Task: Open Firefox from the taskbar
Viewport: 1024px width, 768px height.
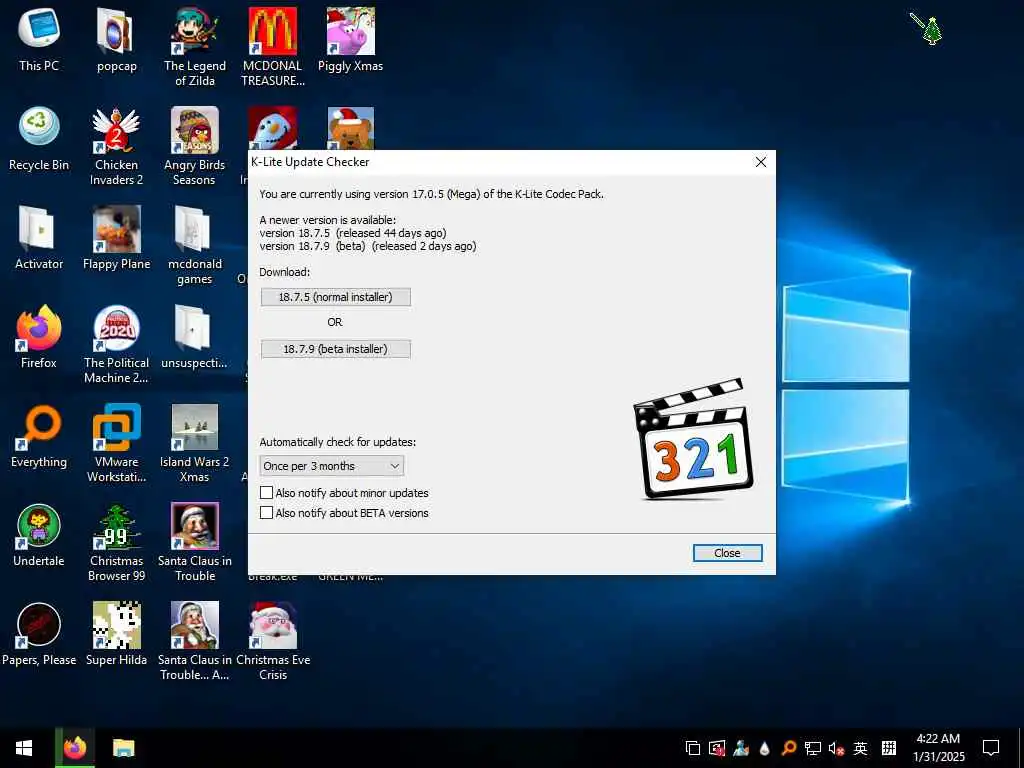Action: (x=74, y=748)
